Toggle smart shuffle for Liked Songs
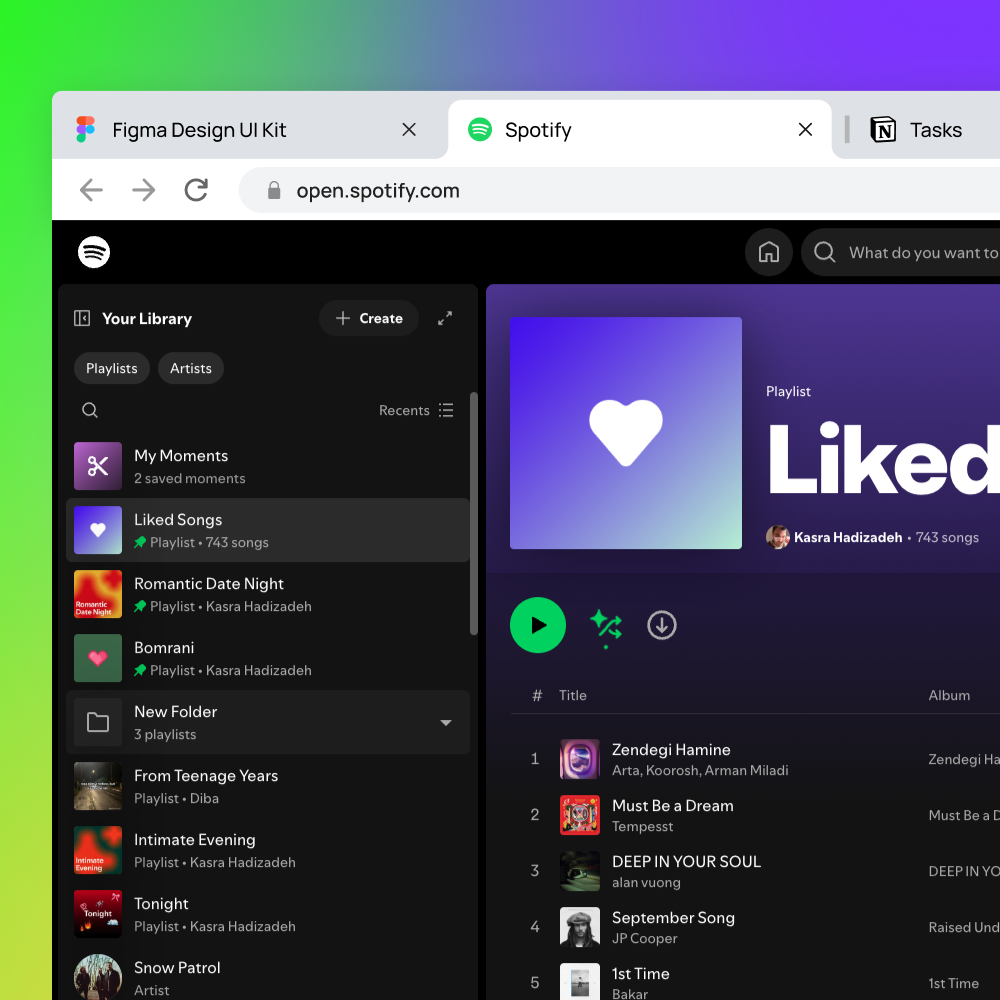1000x1000 pixels. coord(606,626)
